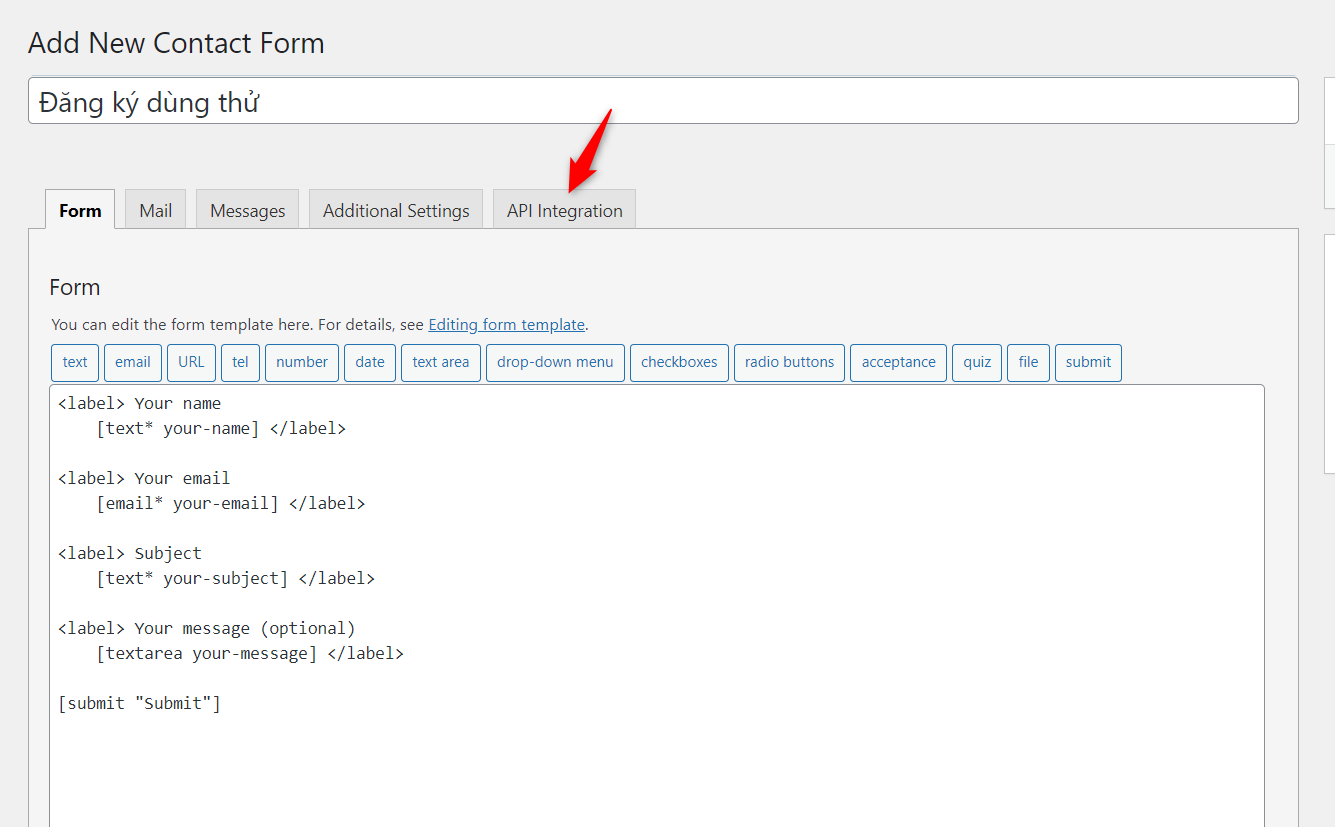Viewport: 1335px width, 827px height.
Task: Insert a date form-tag
Action: (x=369, y=362)
